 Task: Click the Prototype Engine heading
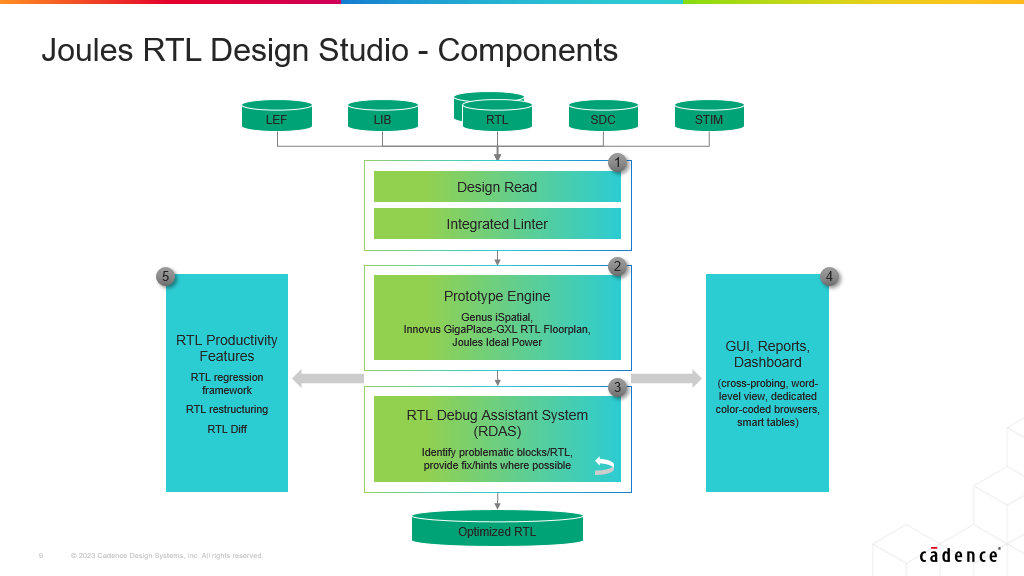point(497,296)
